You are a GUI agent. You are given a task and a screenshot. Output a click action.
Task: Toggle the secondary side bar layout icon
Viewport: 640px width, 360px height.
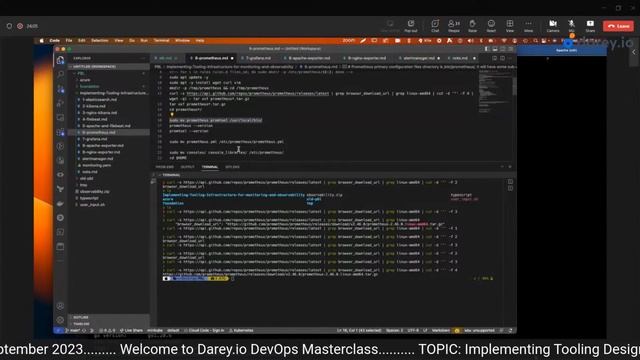[502, 49]
